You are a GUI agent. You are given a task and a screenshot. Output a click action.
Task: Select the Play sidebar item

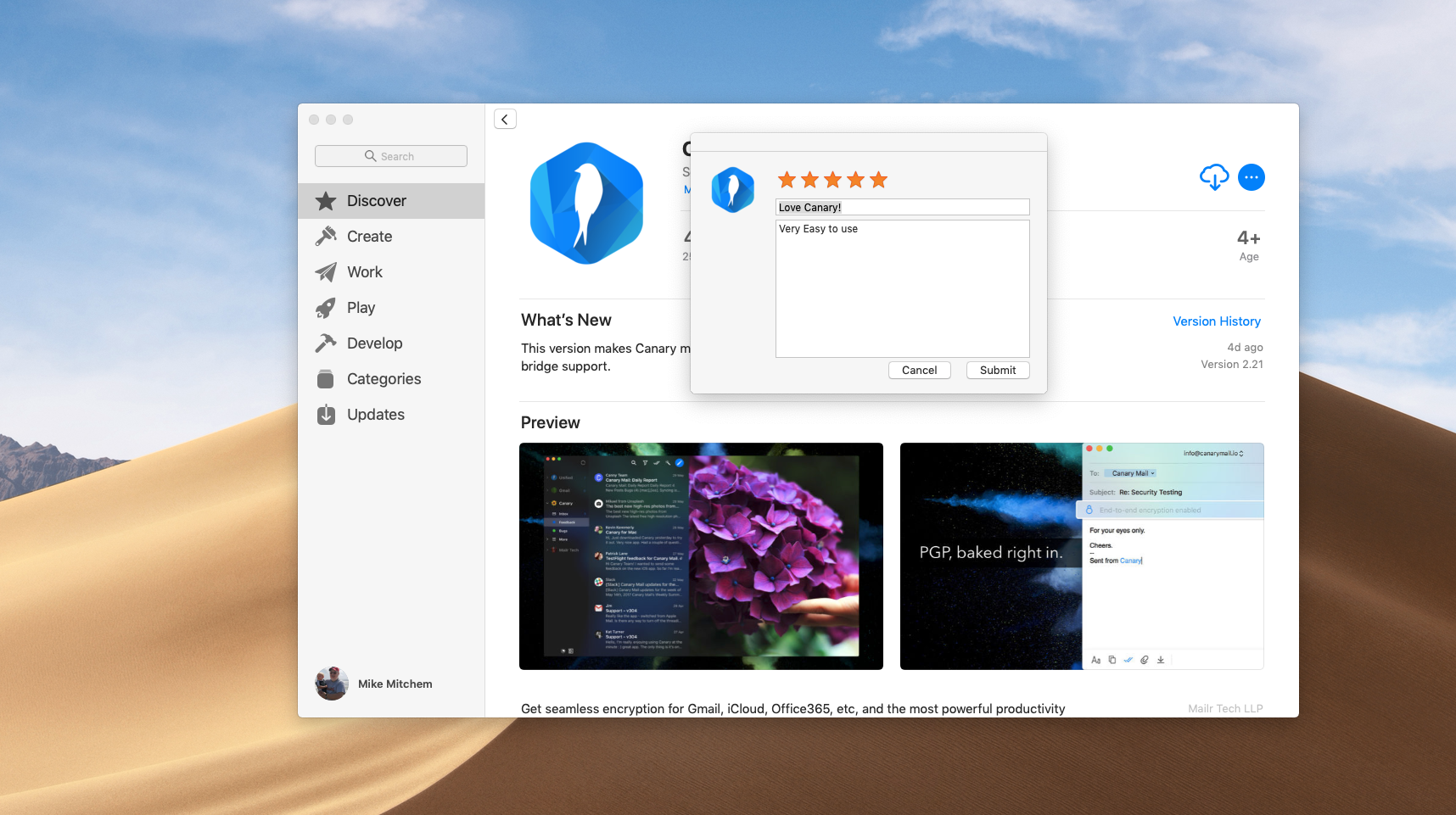point(391,308)
